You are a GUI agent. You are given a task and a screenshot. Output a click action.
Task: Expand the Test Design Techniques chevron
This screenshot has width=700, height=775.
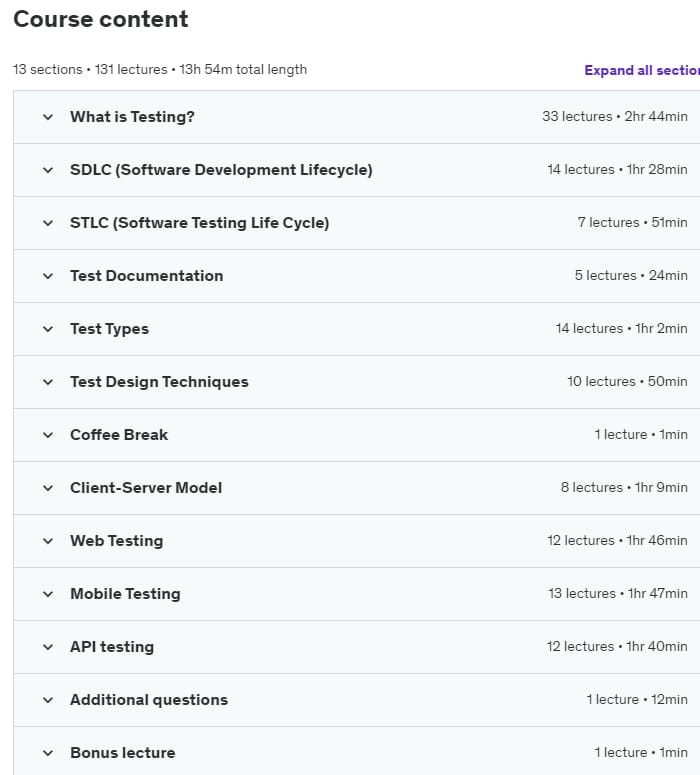point(48,383)
